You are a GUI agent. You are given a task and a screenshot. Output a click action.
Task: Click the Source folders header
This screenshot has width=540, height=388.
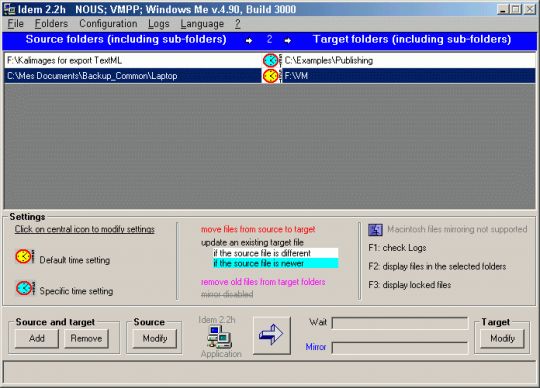point(126,39)
